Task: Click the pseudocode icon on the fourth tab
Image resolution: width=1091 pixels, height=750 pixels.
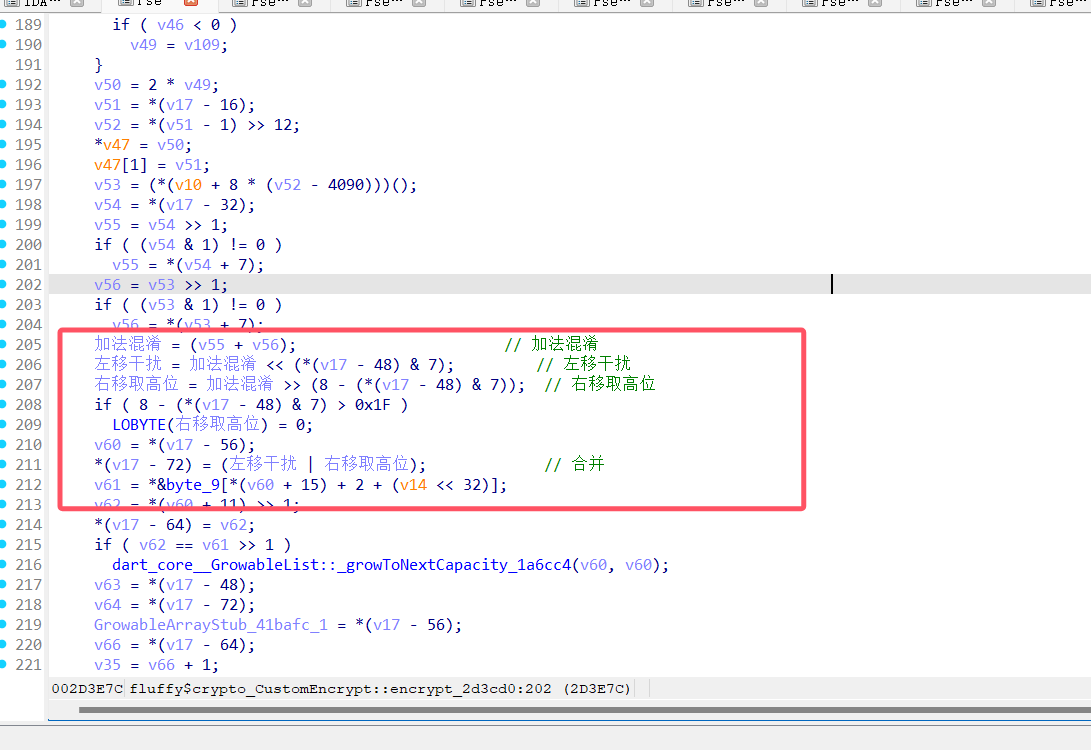Action: (353, 5)
